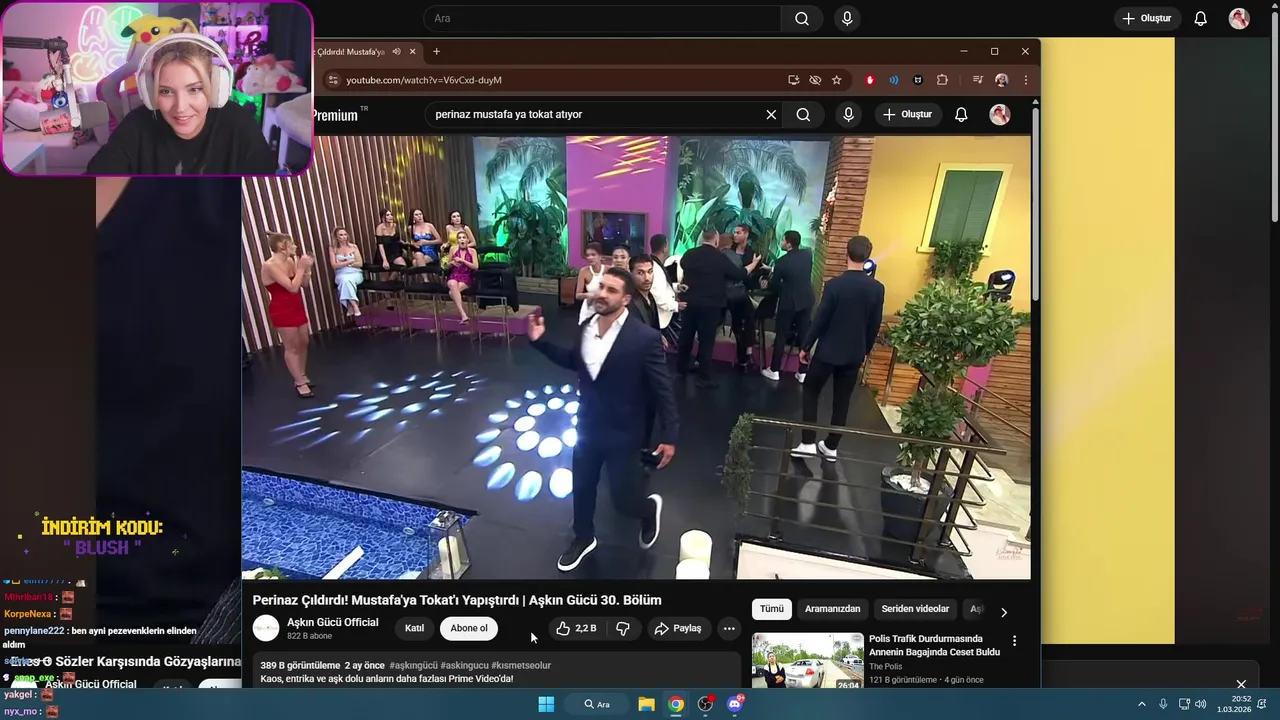
Task: Open the 'Polis Trafik Durdurmasında' video thumbnail
Action: tap(808, 660)
